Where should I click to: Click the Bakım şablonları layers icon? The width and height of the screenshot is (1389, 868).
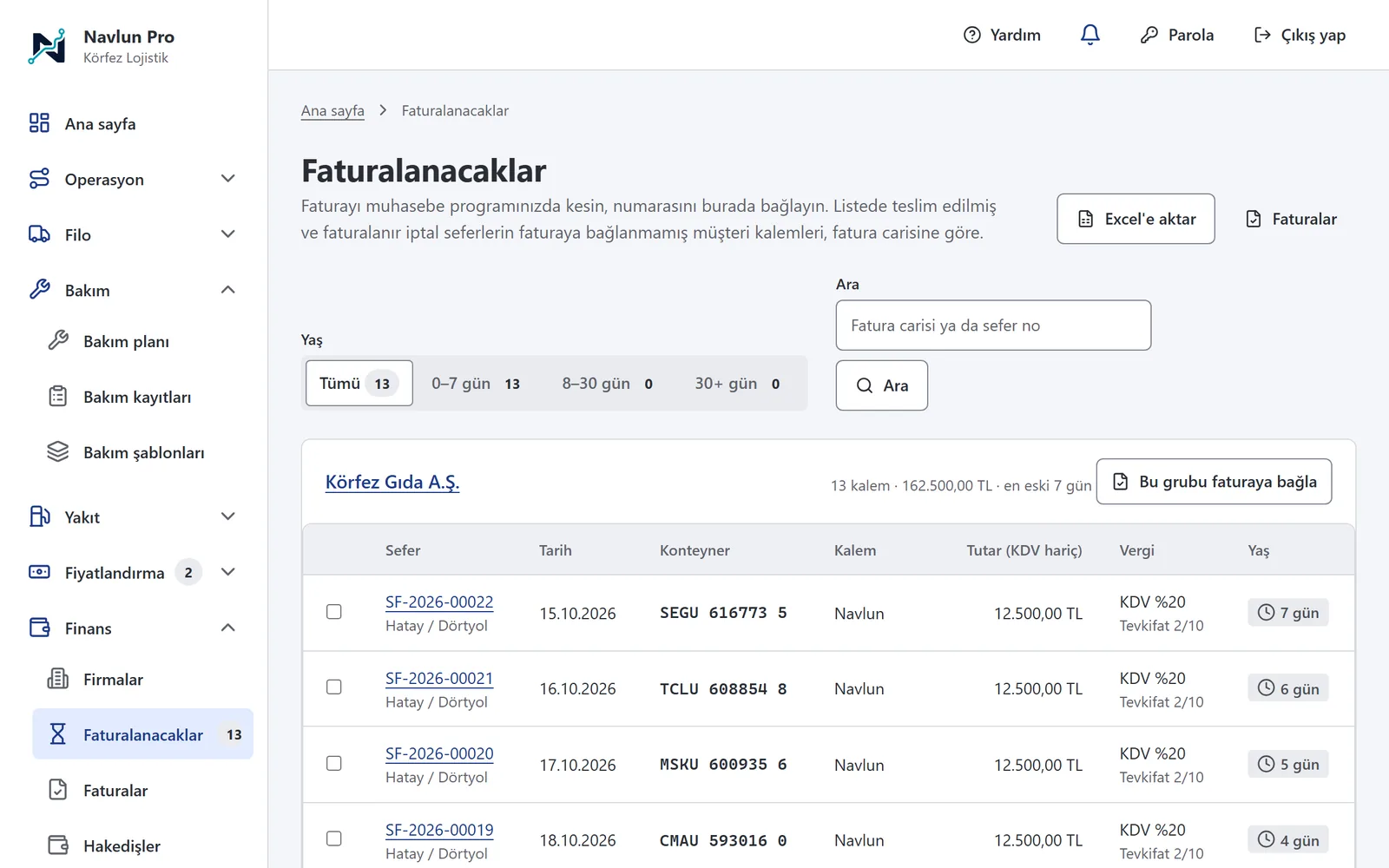pos(57,452)
